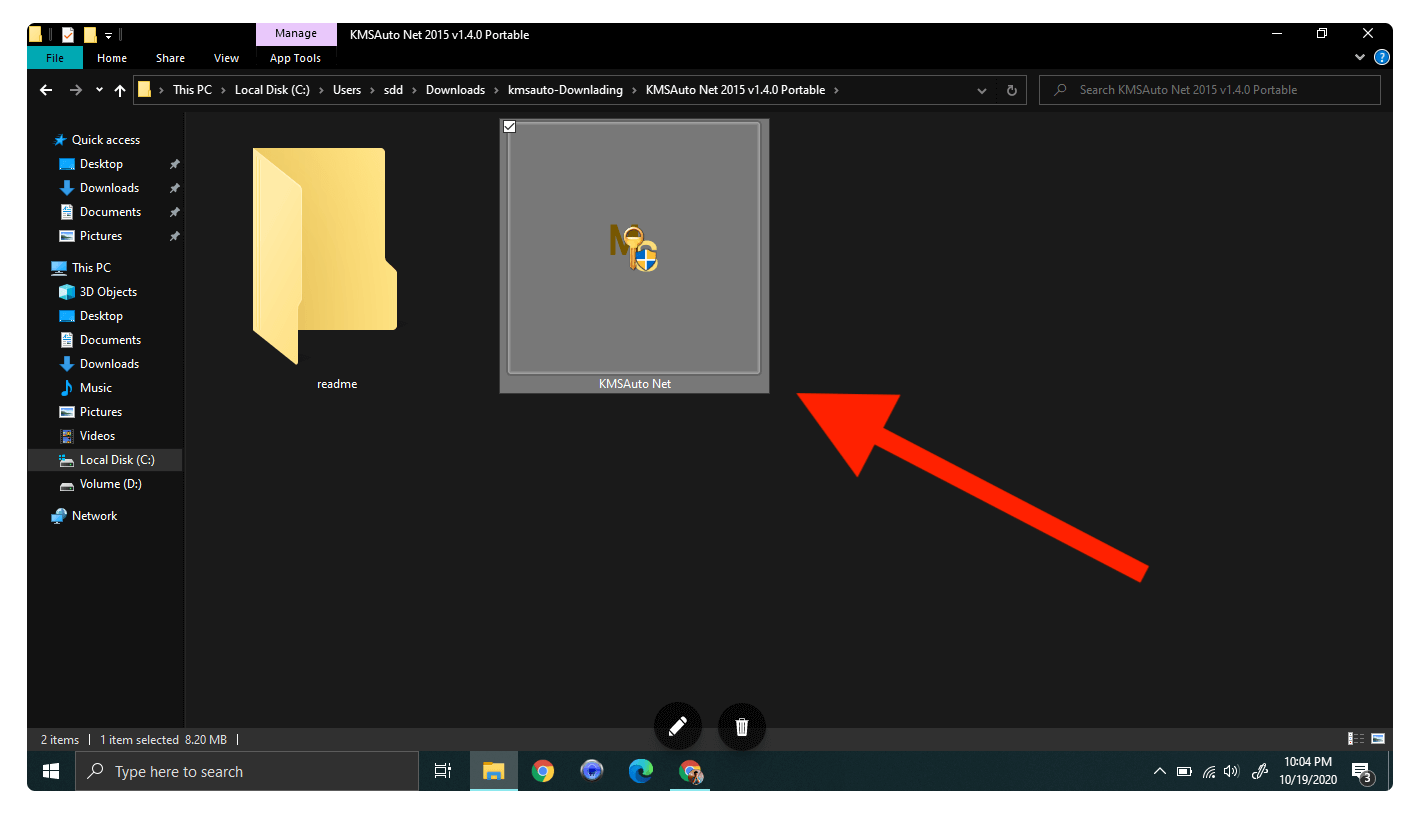Image resolution: width=1420 pixels, height=814 pixels.
Task: Open Firefox from the taskbar
Action: pos(592,771)
